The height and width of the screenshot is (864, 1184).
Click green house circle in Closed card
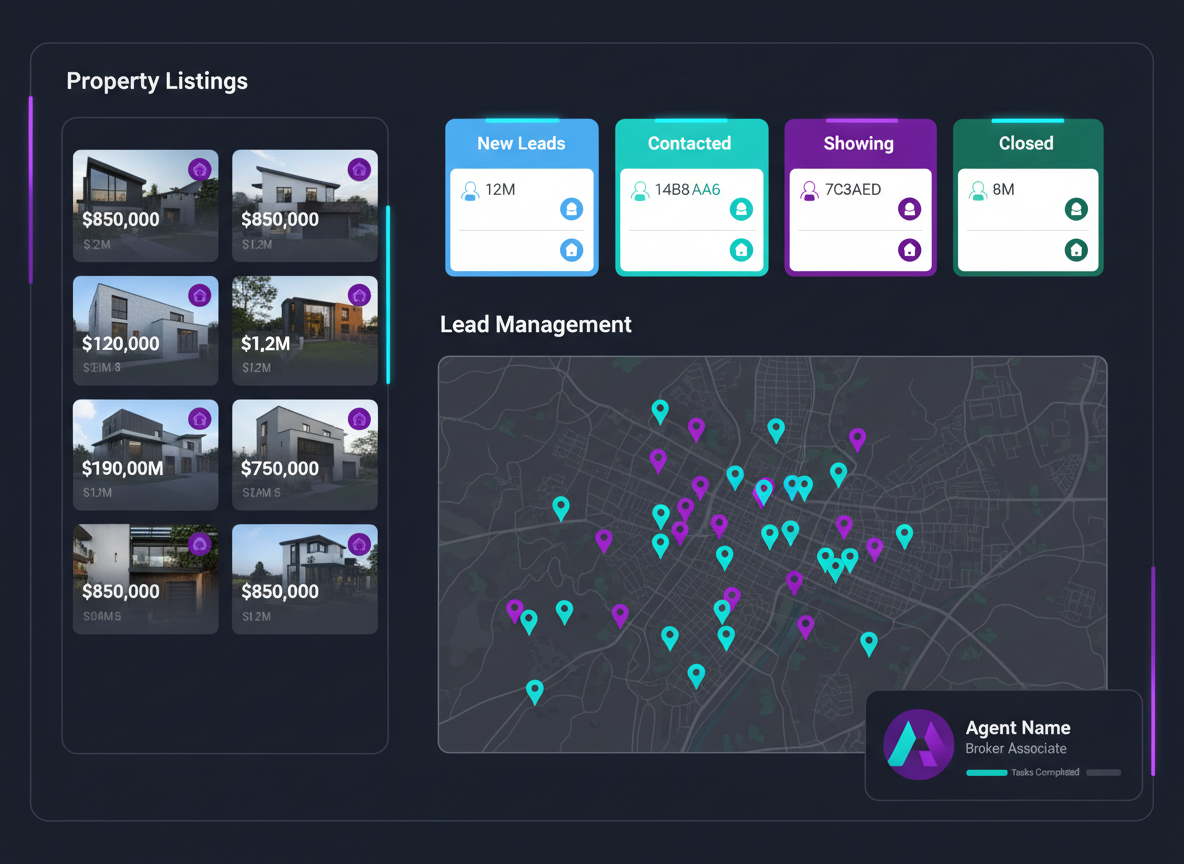pyautogui.click(x=1076, y=249)
